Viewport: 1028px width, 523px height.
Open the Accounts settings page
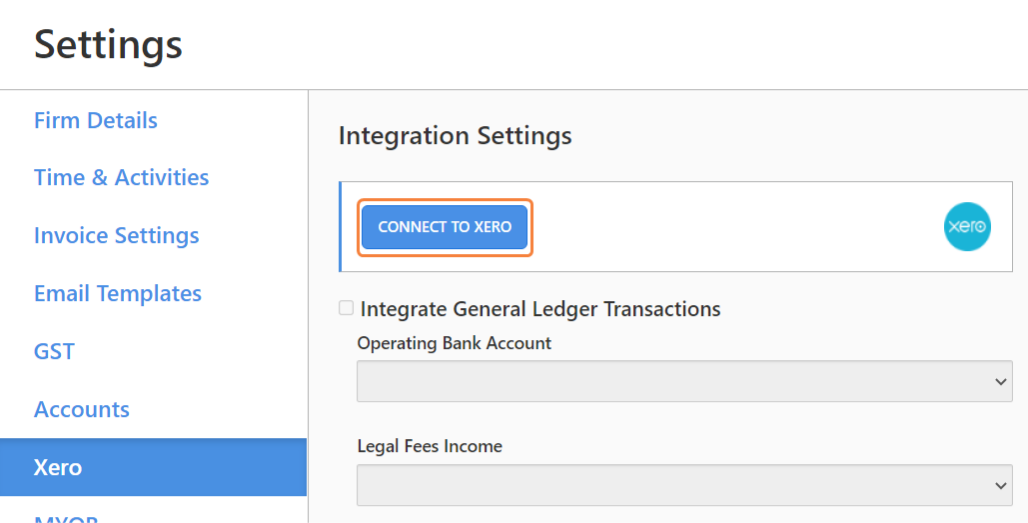[x=82, y=410]
